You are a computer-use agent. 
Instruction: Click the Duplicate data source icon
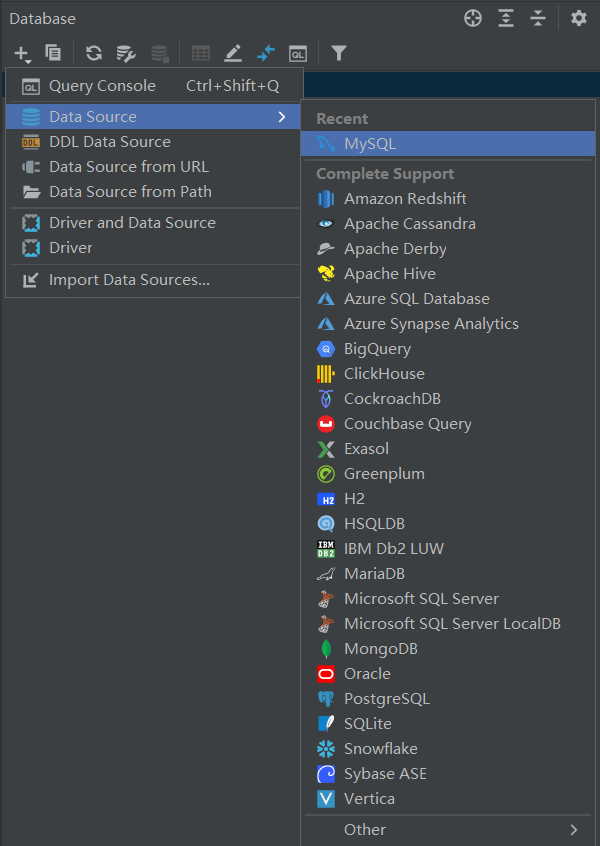53,53
